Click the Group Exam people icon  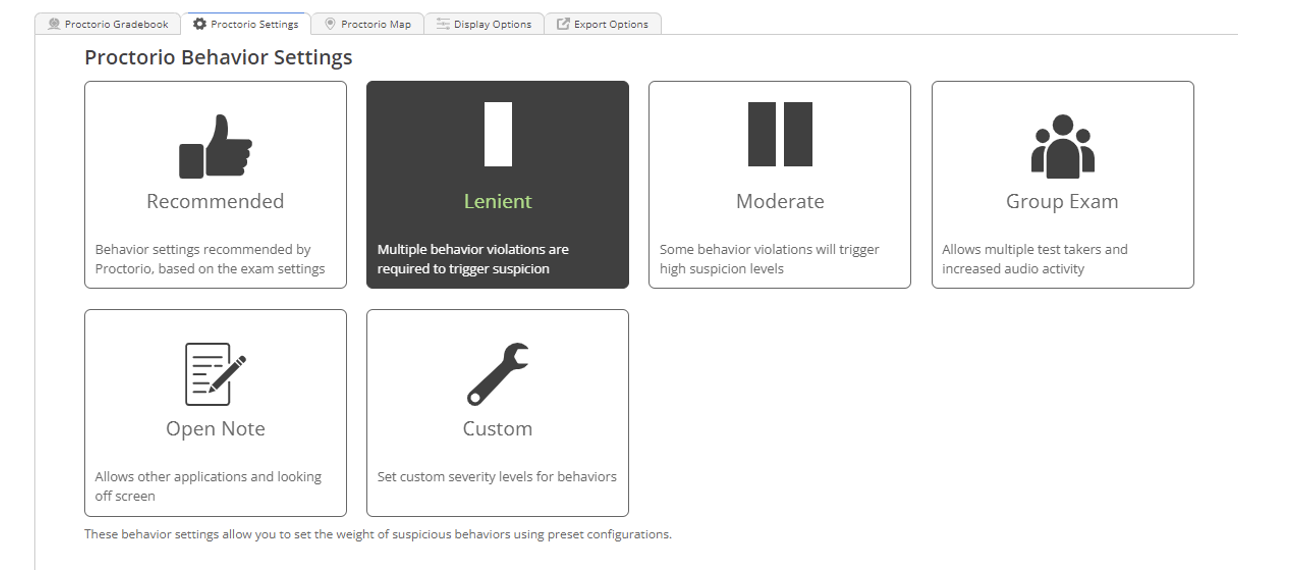pyautogui.click(x=1062, y=145)
